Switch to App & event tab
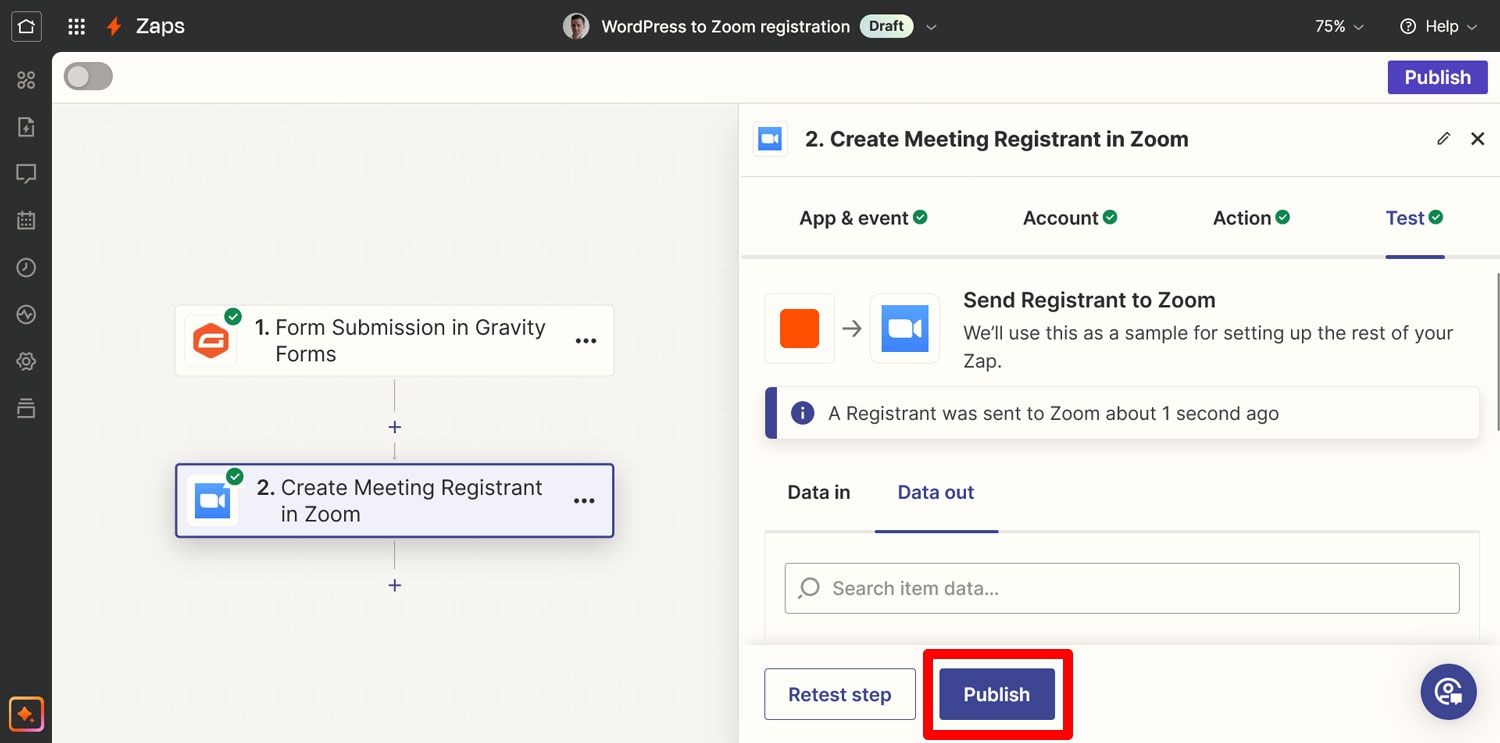Image resolution: width=1500 pixels, height=743 pixels. pos(863,218)
